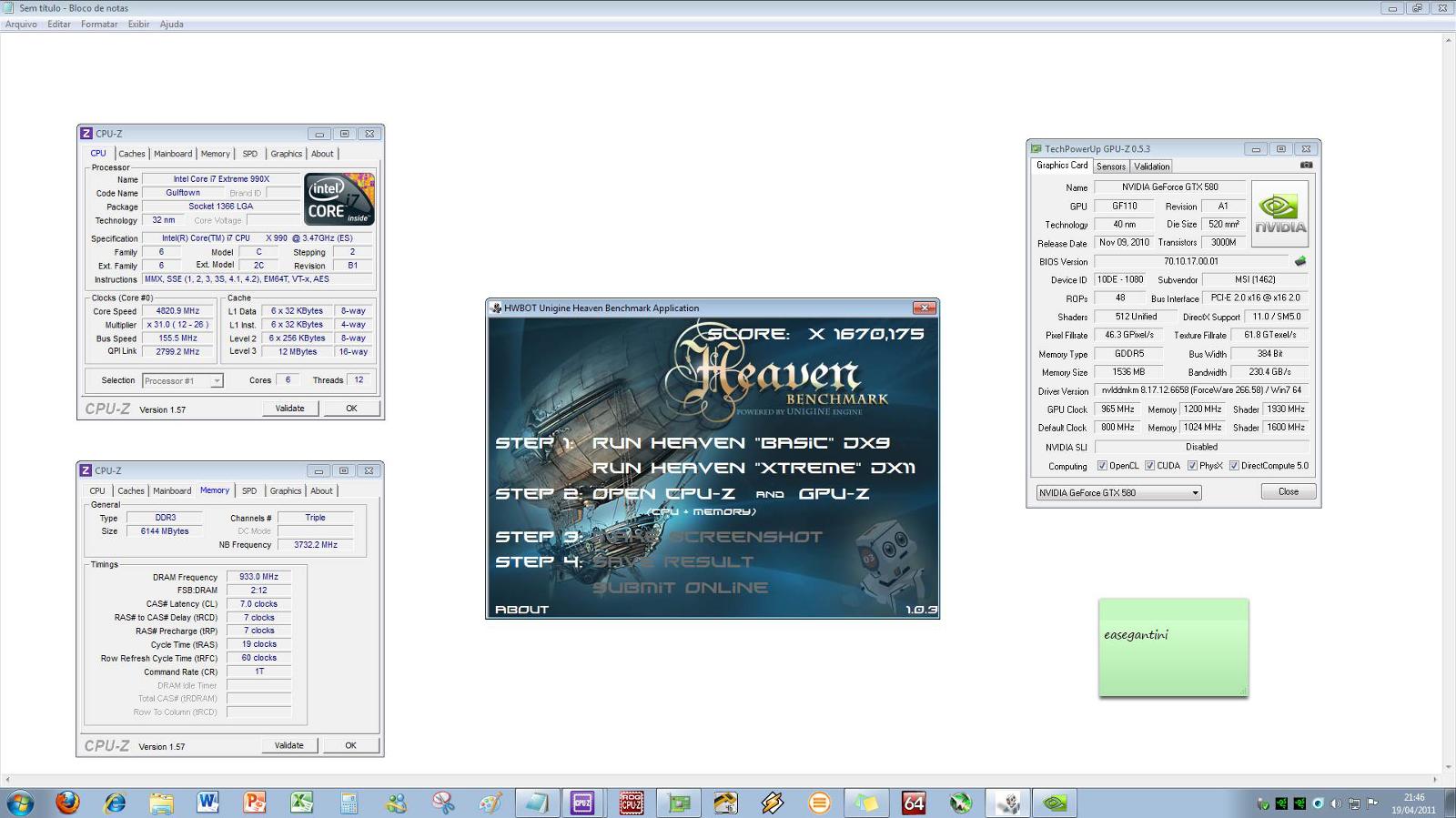This screenshot has height=818, width=1456.
Task: Open the orange round taskbar icon
Action: [819, 803]
